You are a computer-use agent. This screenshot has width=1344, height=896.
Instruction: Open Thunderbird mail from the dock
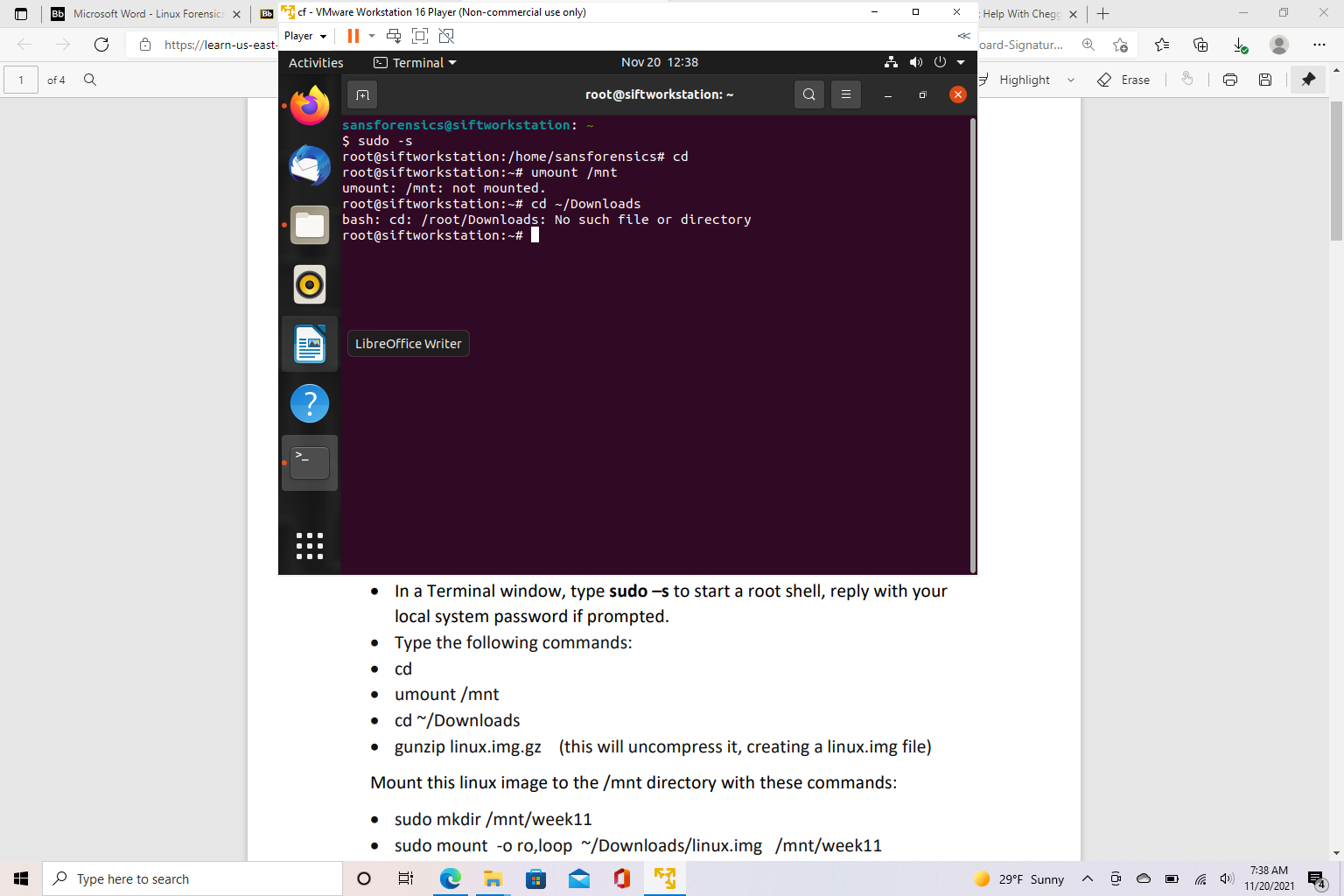coord(309,165)
